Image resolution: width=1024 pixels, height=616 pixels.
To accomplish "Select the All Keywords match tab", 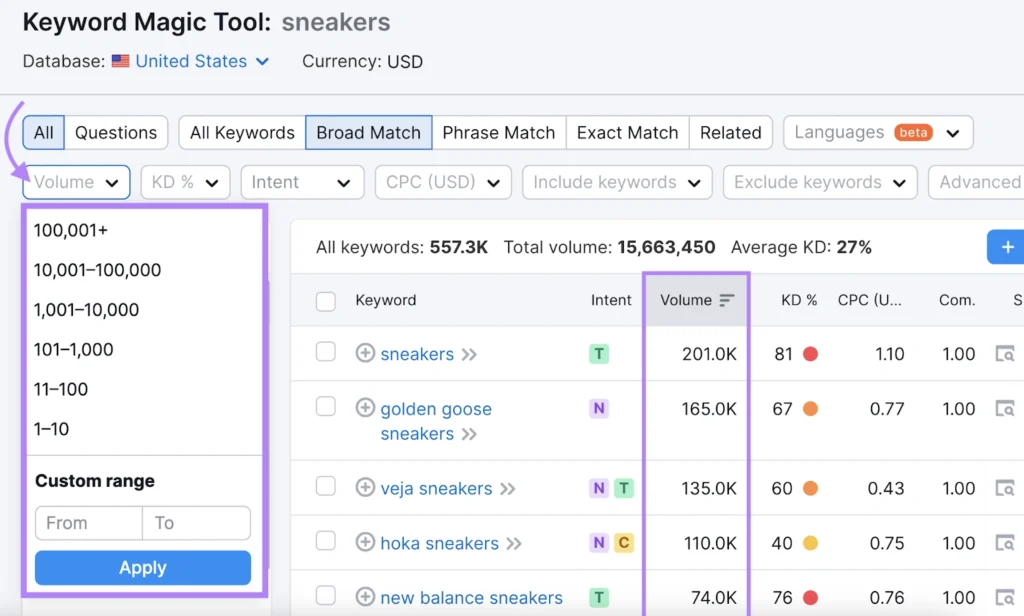I will (x=242, y=133).
